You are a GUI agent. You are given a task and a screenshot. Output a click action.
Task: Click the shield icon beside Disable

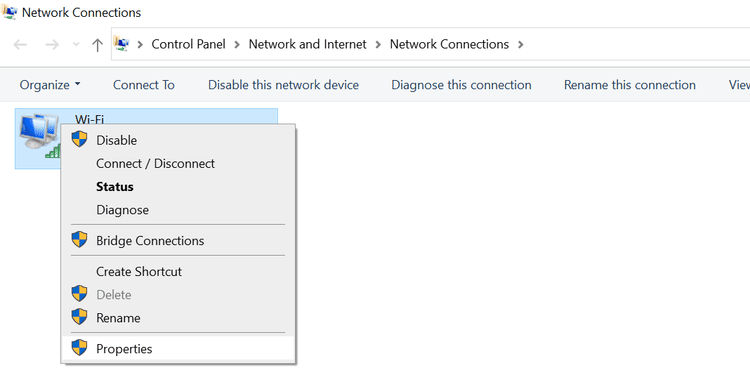pos(79,140)
